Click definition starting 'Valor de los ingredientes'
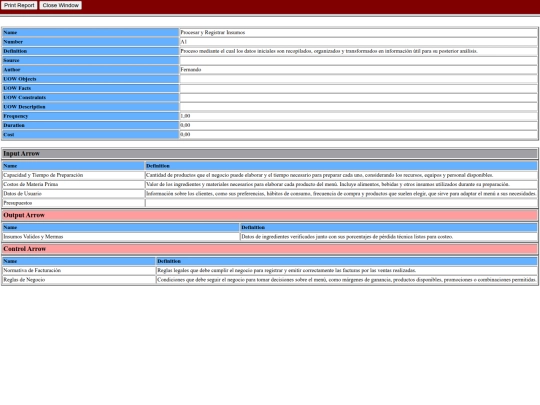 coord(328,185)
